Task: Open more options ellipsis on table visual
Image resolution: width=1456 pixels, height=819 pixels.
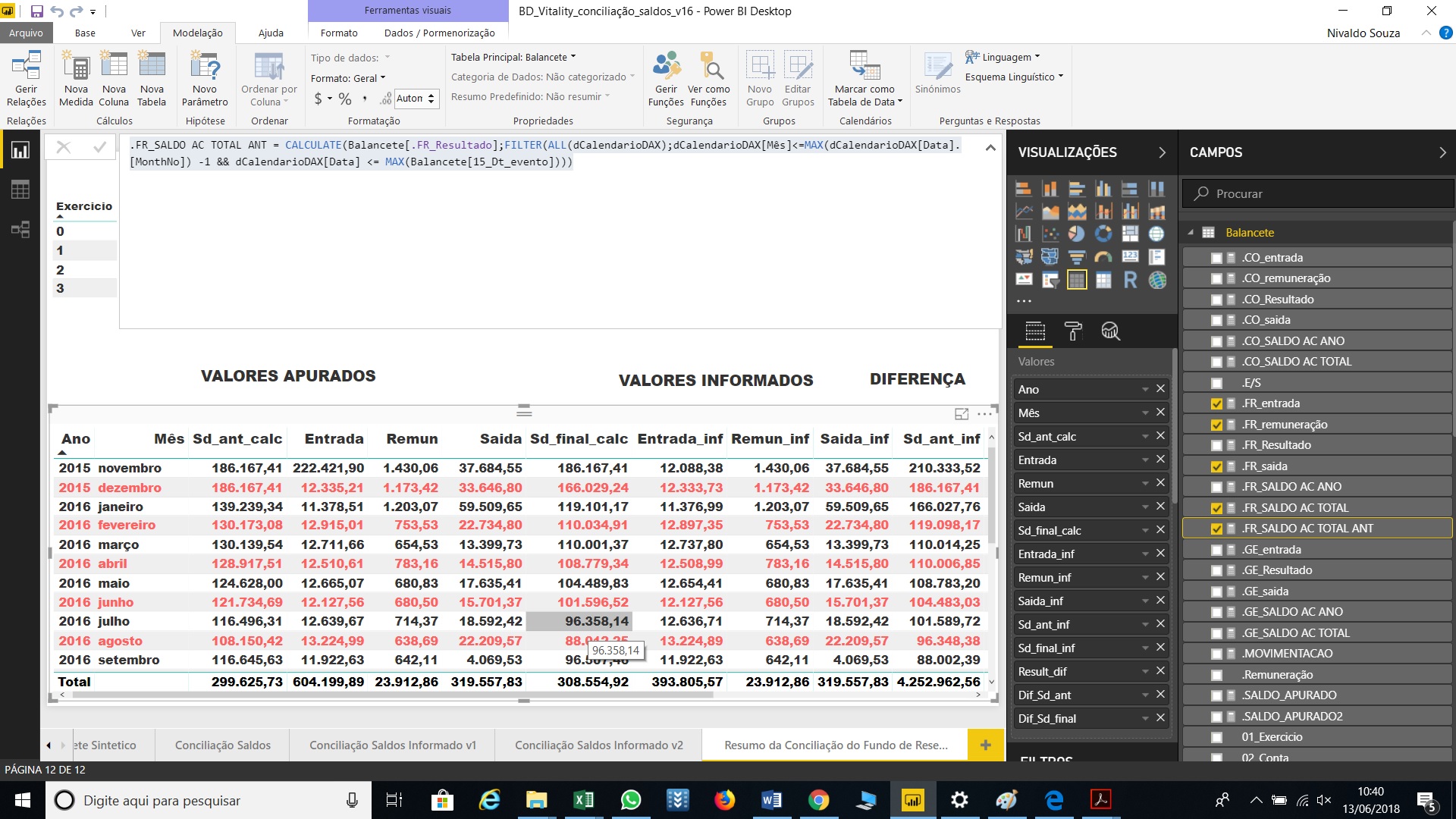Action: tap(985, 414)
